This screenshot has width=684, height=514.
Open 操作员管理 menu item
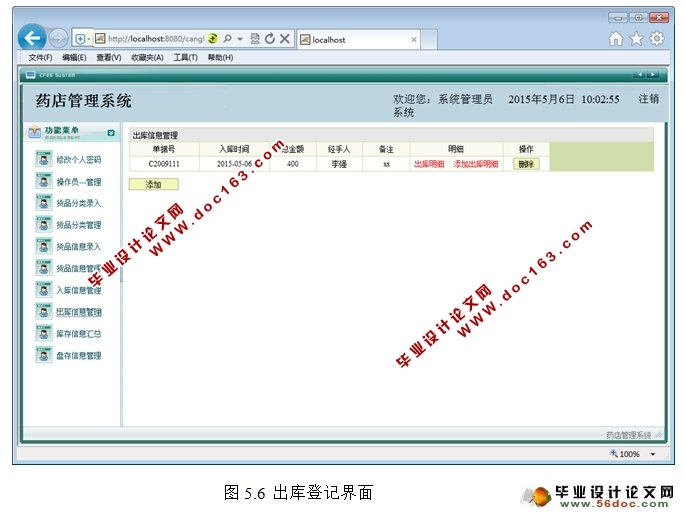79,182
